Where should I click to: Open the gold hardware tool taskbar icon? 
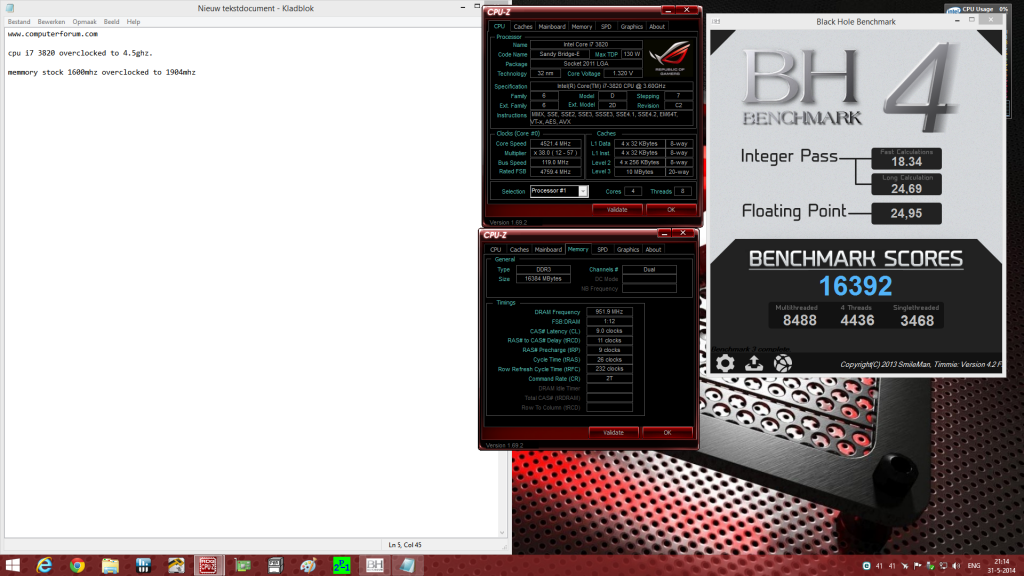pos(176,565)
